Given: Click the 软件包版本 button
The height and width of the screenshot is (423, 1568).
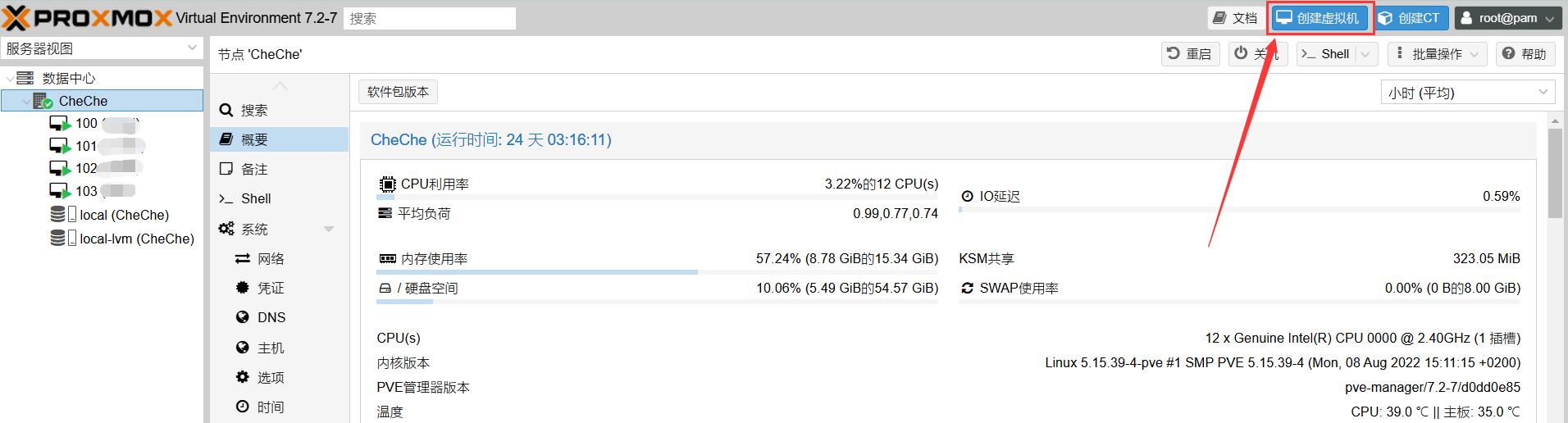Looking at the screenshot, I should pyautogui.click(x=398, y=92).
